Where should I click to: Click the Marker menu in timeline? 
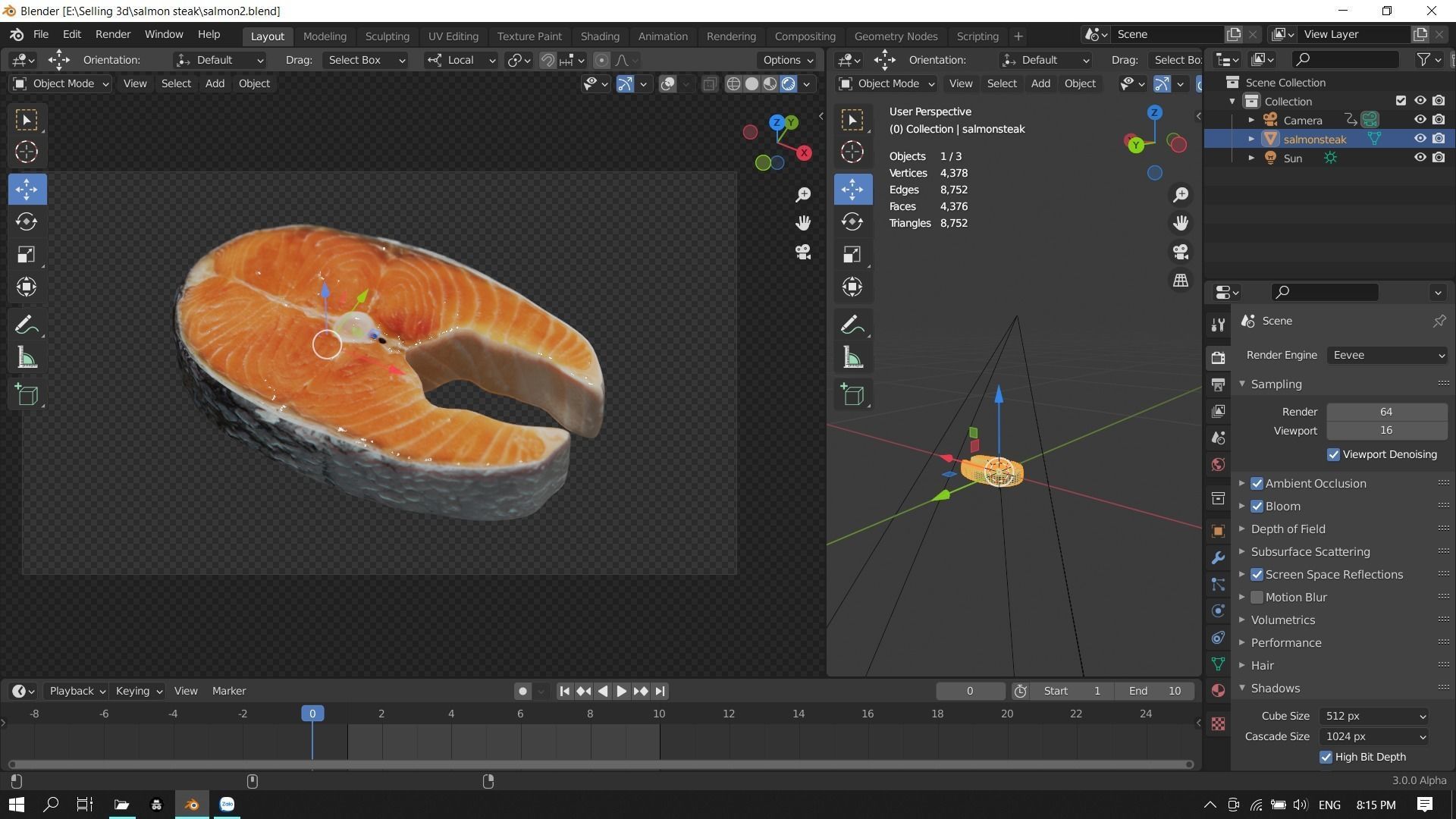coord(229,692)
